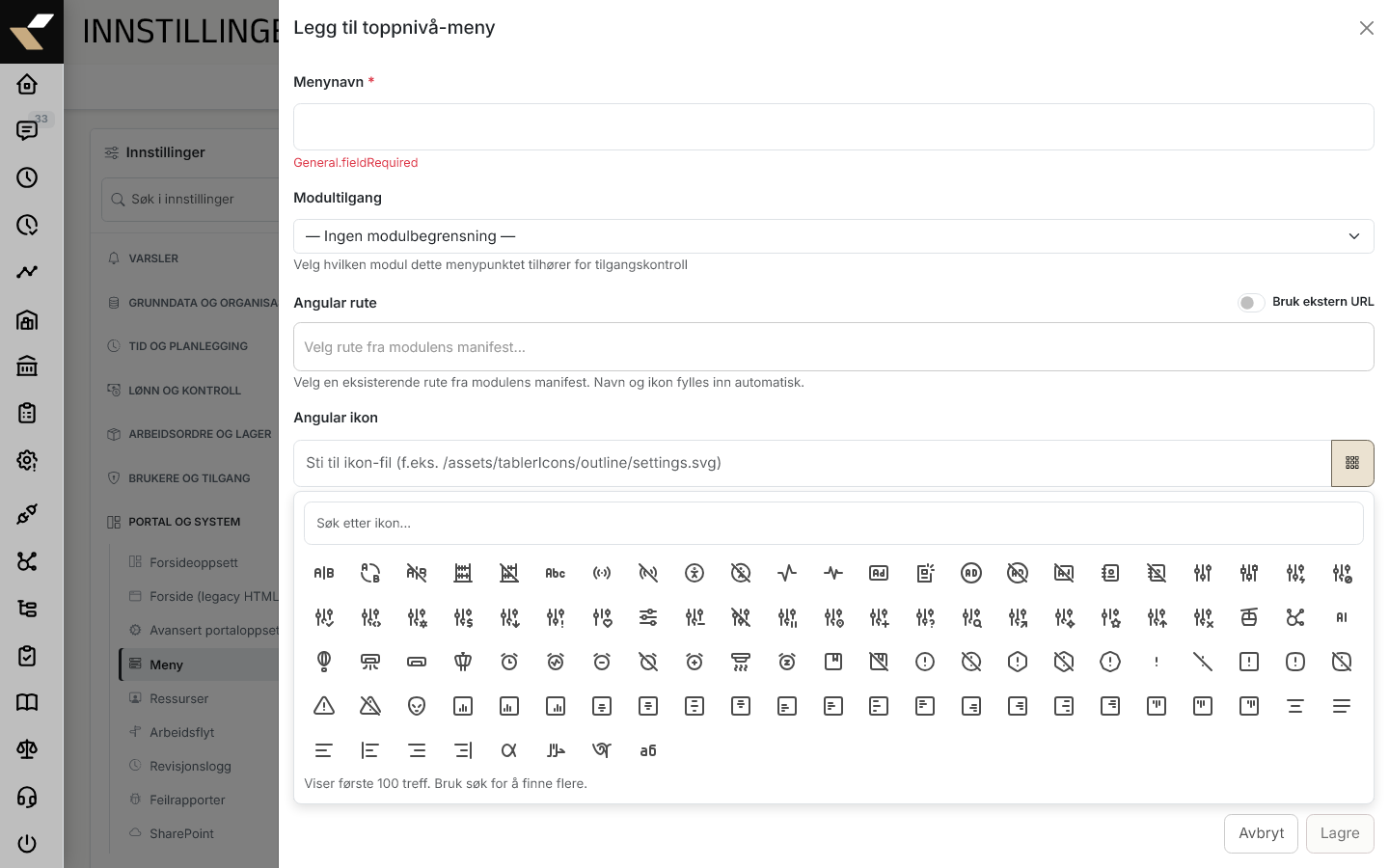
Task: Focus the Menynavn text field
Action: pyautogui.click(x=833, y=127)
